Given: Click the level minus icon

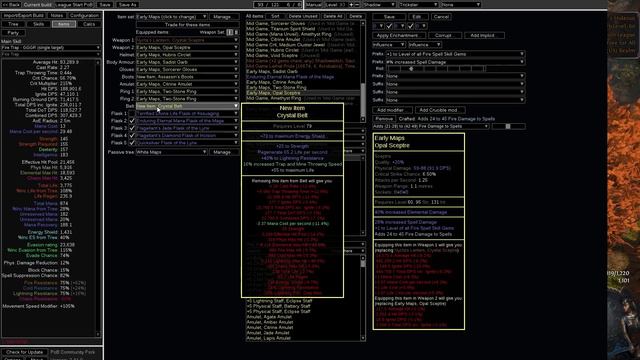Looking at the screenshot, I should (x=357, y=4).
